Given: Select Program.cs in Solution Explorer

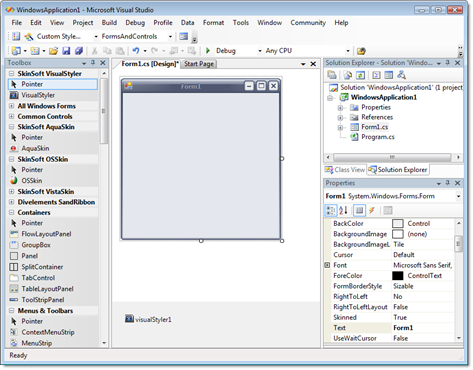Looking at the screenshot, I should tap(378, 137).
